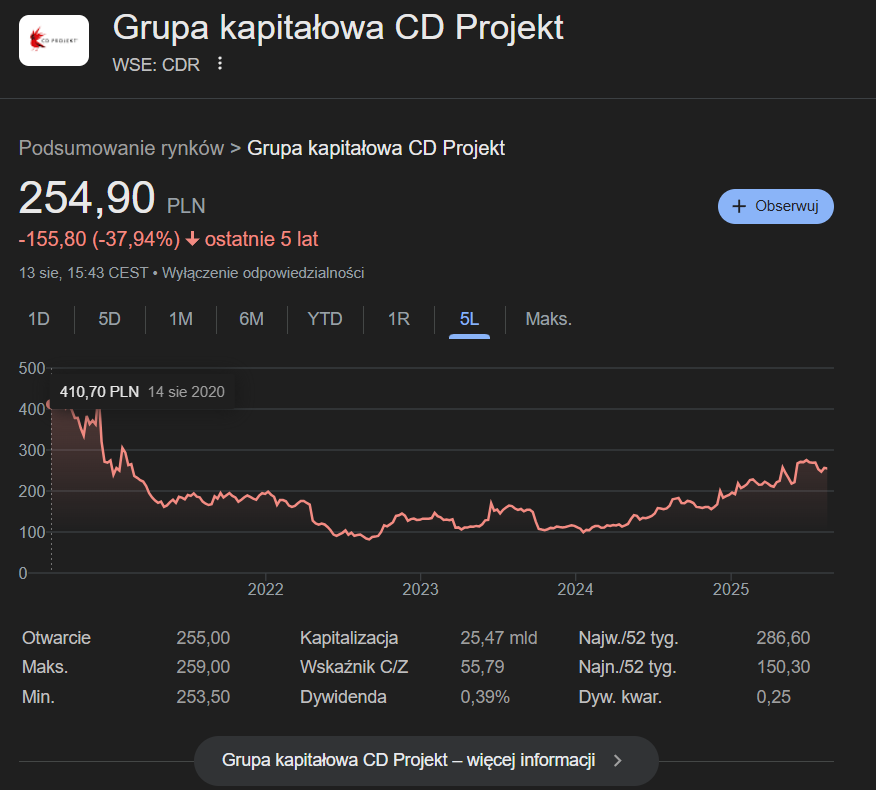Viewport: 876px width, 790px height.
Task: Click the current price 254,90
Action: click(x=87, y=198)
